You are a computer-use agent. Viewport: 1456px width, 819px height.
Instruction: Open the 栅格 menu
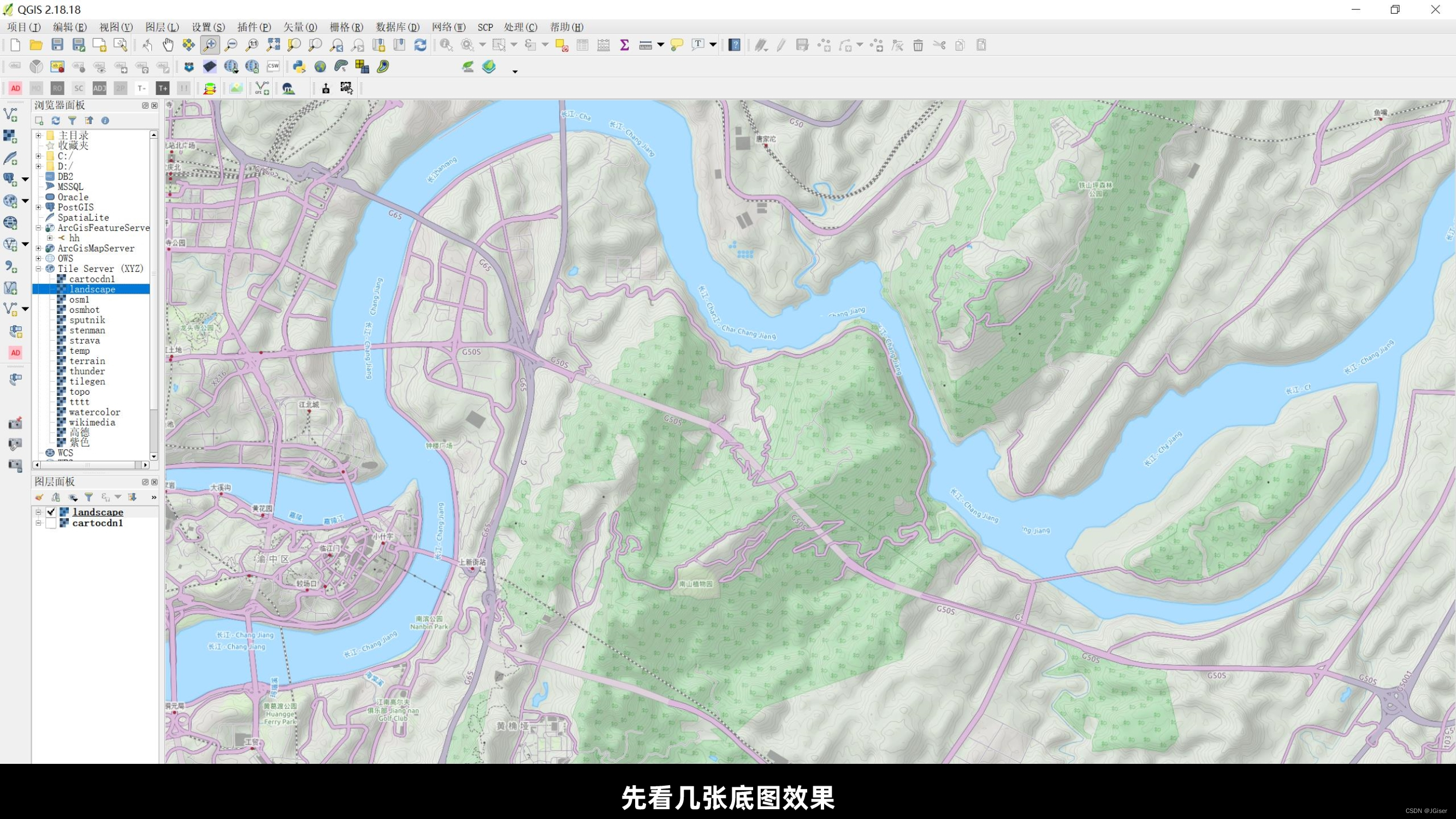[x=346, y=27]
